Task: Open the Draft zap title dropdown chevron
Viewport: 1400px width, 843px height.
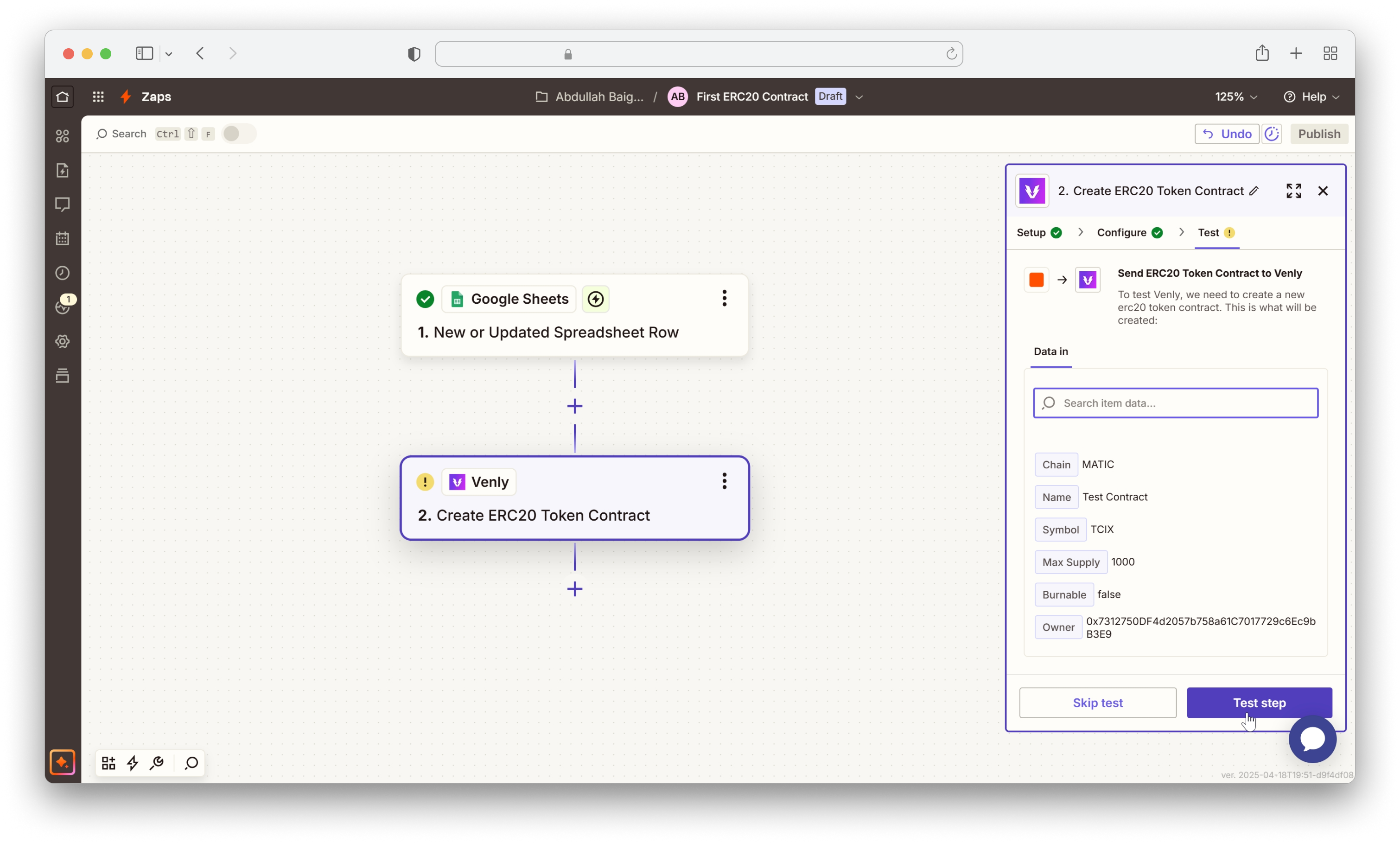Action: click(x=859, y=97)
